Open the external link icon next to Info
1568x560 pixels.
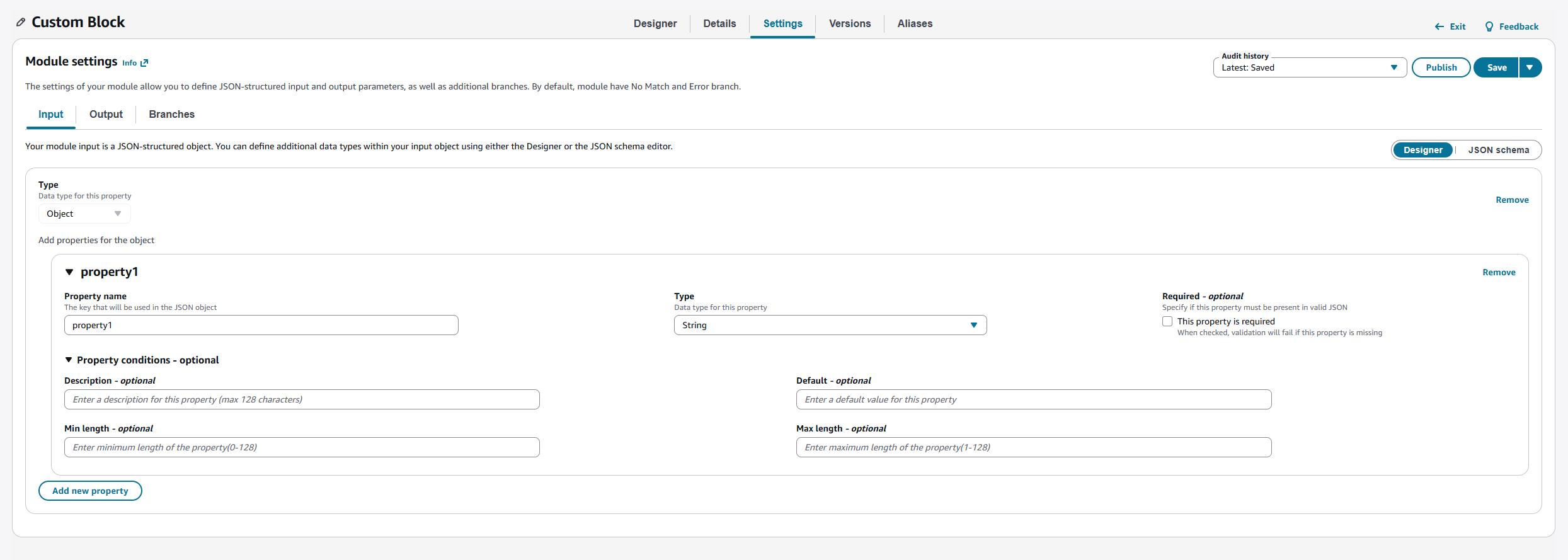[144, 63]
